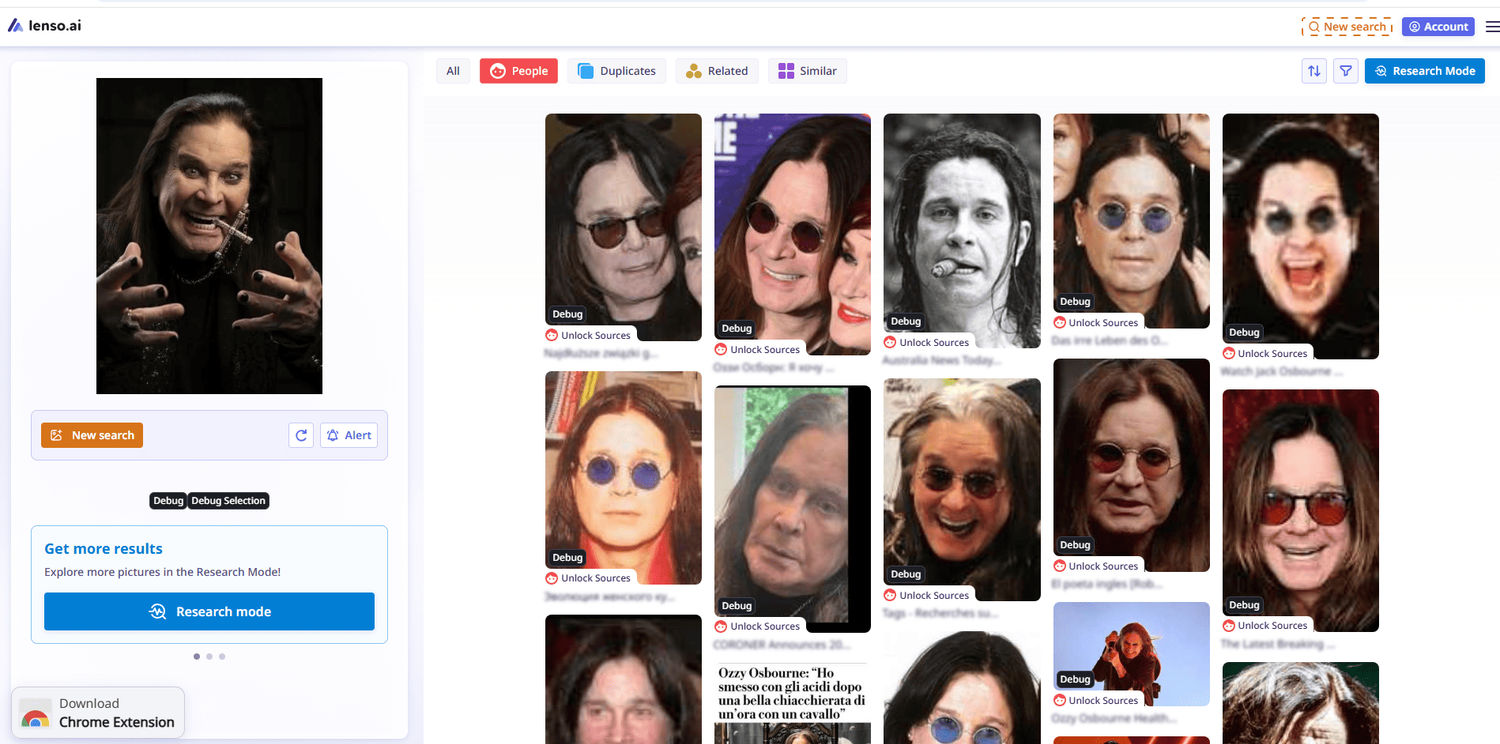Viewport: 1500px width, 744px height.
Task: Click the 'Das irre Leben des O...' caption
Action: click(1107, 341)
